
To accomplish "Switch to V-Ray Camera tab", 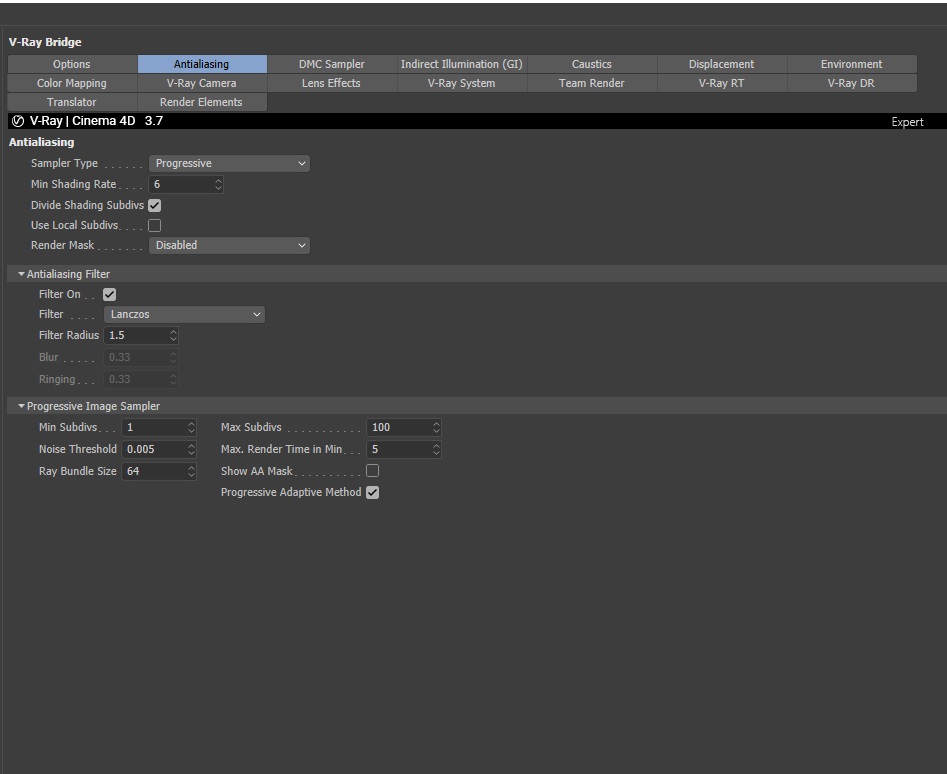I will tap(202, 83).
